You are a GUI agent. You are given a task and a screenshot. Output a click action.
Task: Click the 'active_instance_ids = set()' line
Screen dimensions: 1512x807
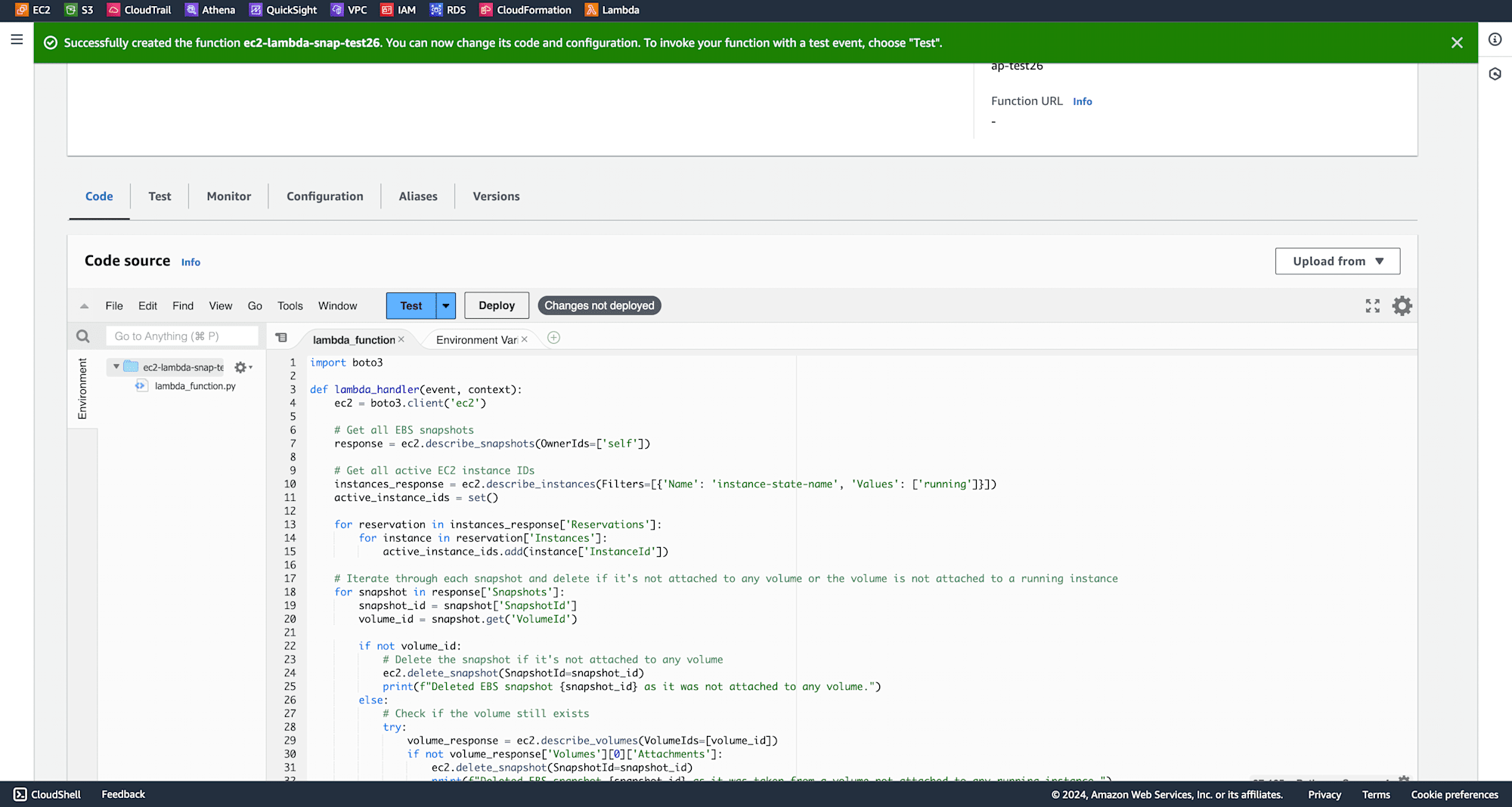(x=416, y=498)
